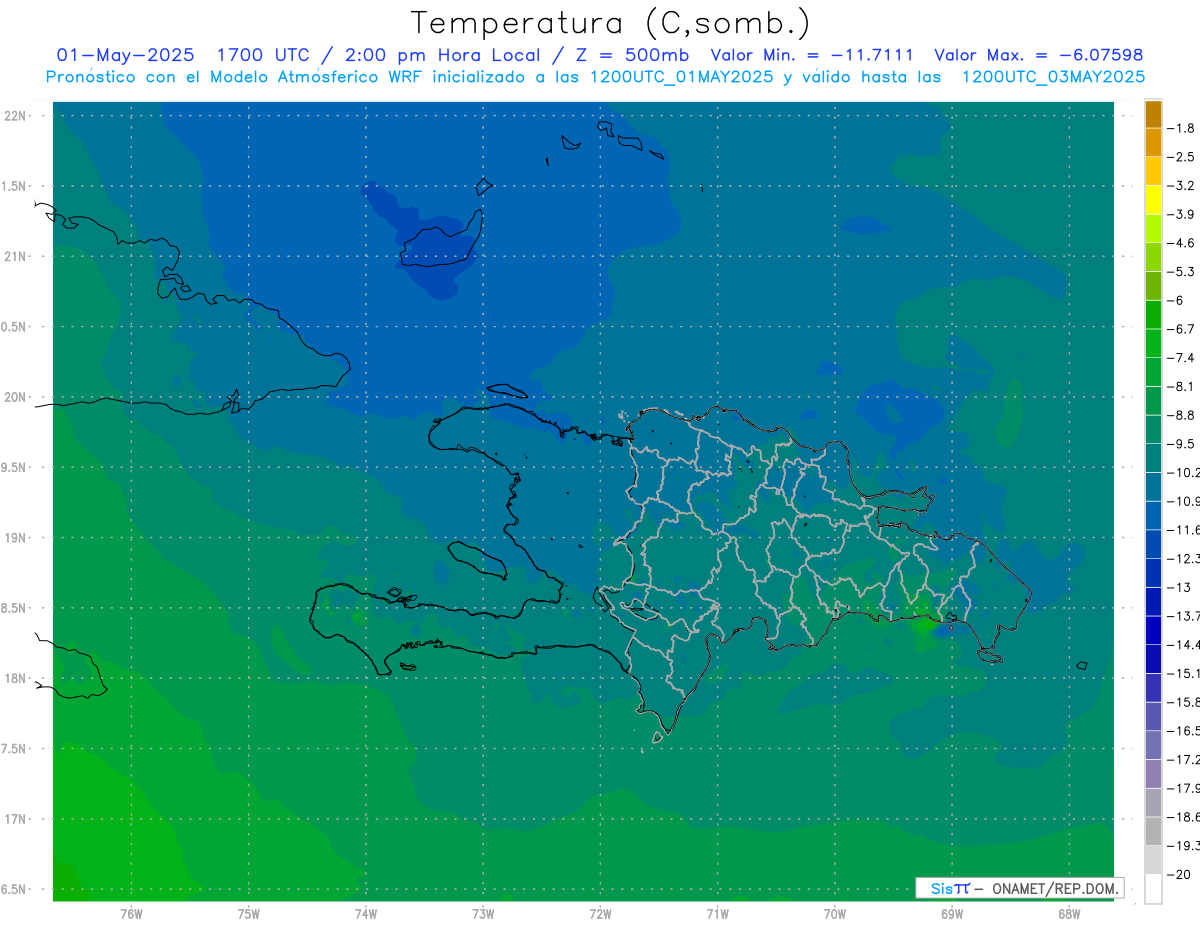Click the '1.5N' latitude label
Viewport: 1200px width, 927px height.
pos(15,186)
